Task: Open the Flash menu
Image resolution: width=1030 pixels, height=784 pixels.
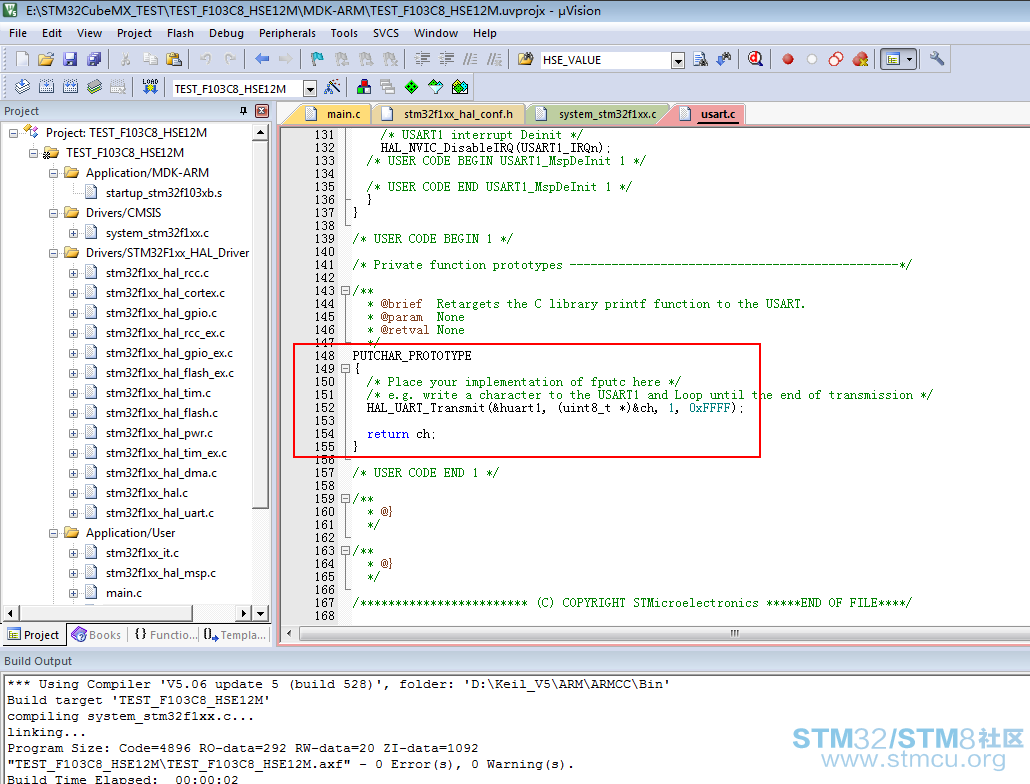Action: 180,33
